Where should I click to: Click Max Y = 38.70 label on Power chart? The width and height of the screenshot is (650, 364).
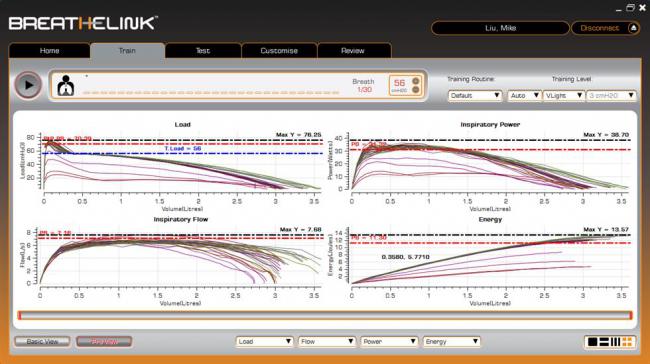coord(606,135)
